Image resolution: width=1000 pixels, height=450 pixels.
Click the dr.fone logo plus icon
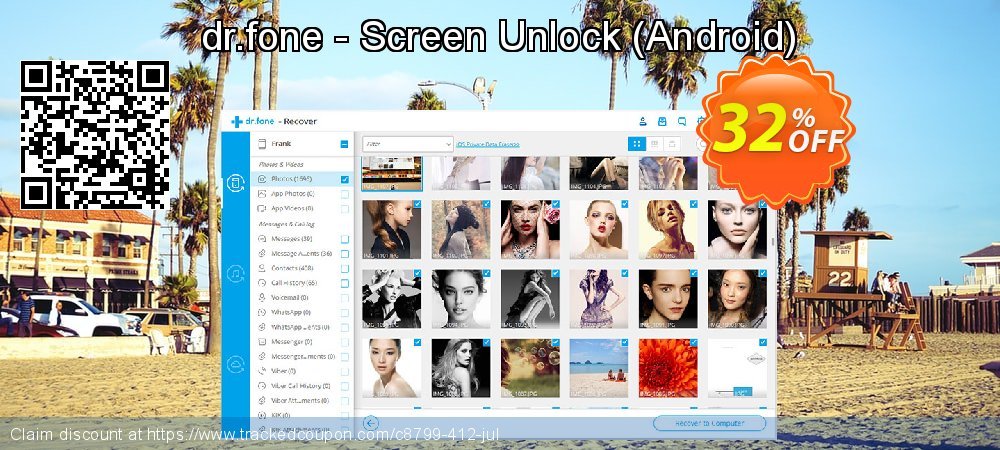(237, 122)
